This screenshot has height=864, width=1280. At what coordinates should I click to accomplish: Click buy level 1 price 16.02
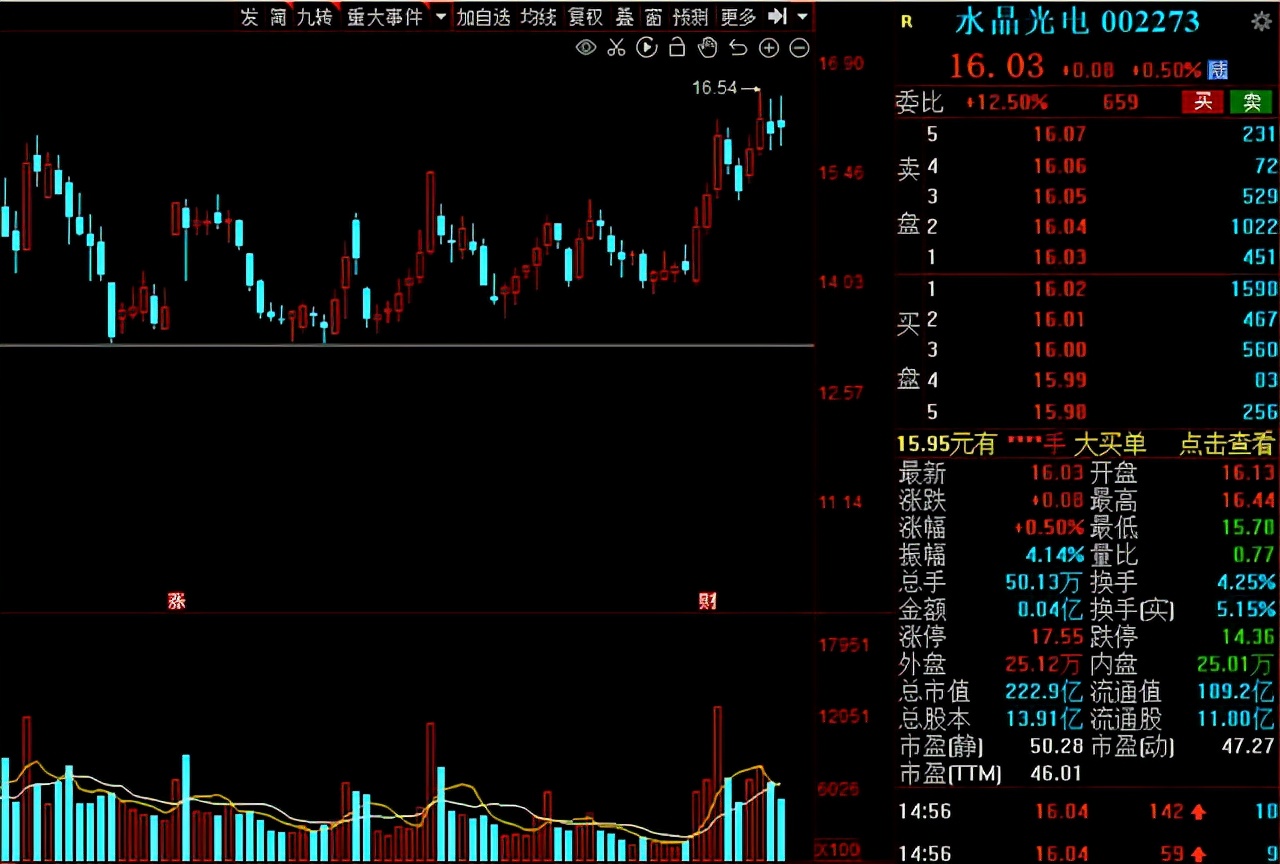pyautogui.click(x=1060, y=290)
